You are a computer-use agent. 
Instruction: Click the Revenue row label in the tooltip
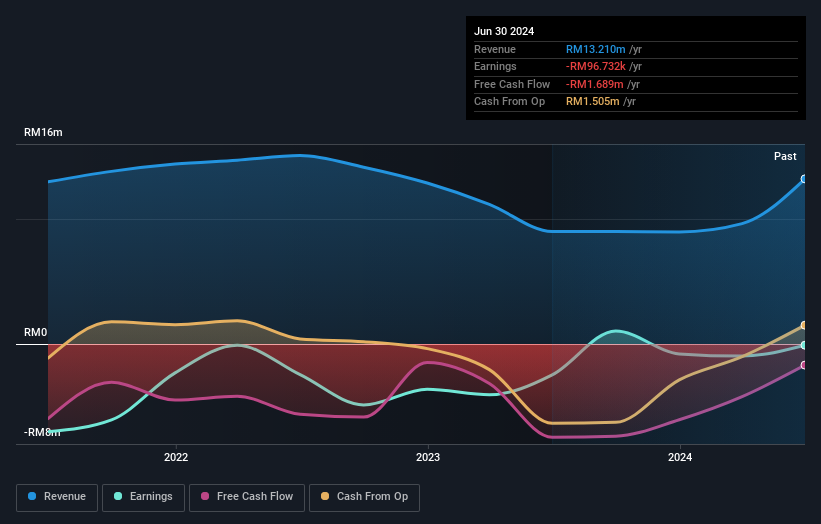tap(495, 49)
